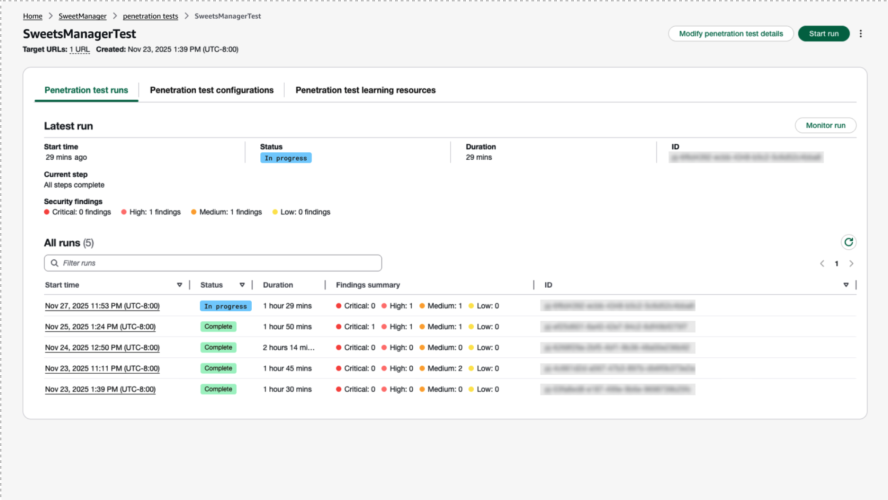The image size is (888, 500).
Task: Go to previous page of runs
Action: tap(822, 264)
